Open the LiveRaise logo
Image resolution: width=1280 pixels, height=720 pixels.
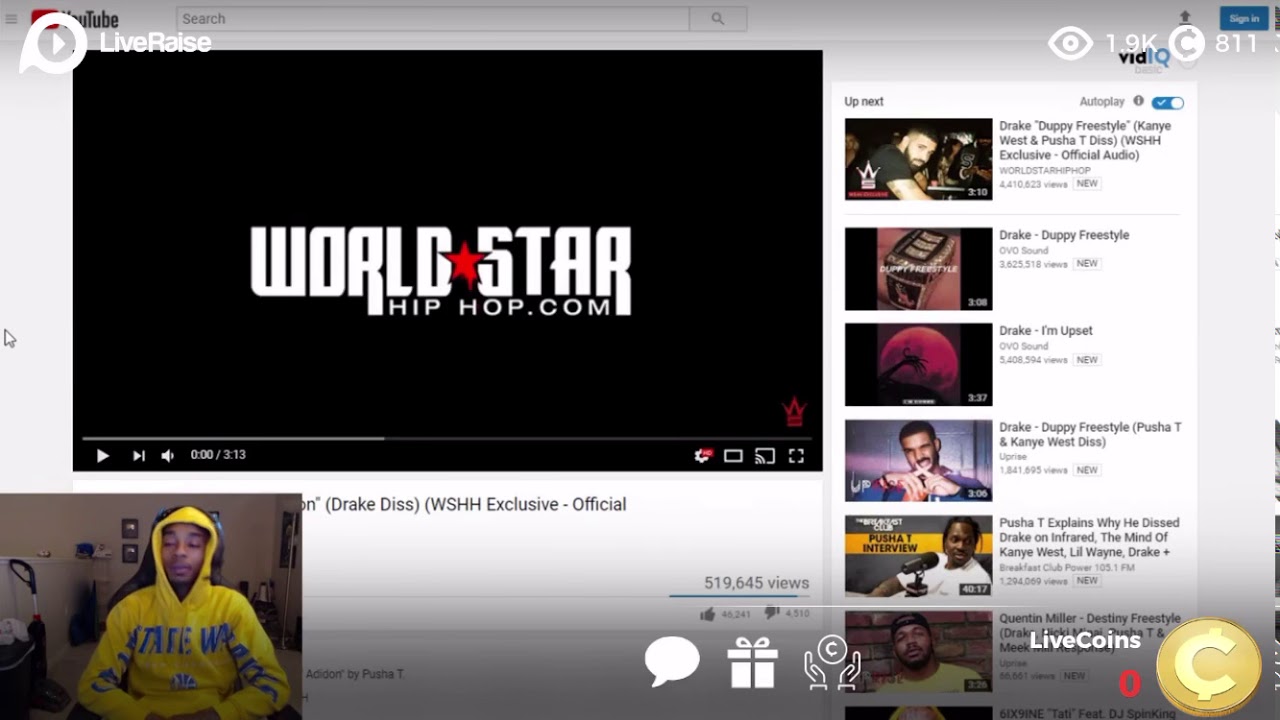click(x=115, y=42)
